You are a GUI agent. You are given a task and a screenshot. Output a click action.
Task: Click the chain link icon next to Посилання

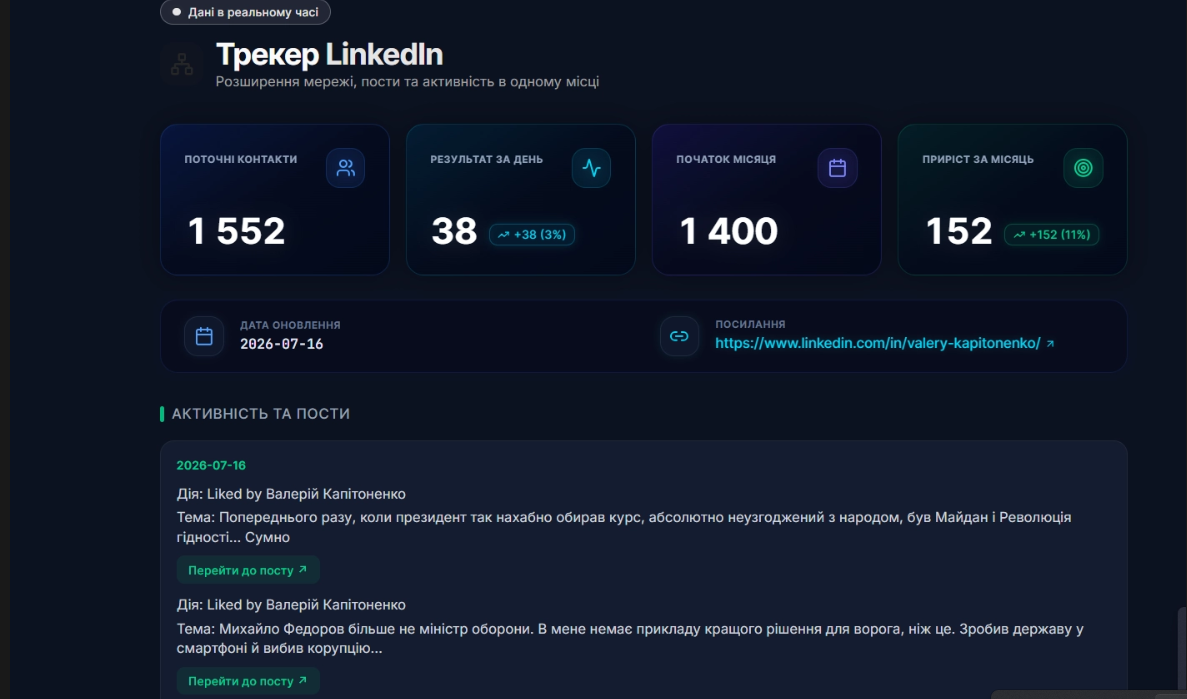[x=679, y=336]
